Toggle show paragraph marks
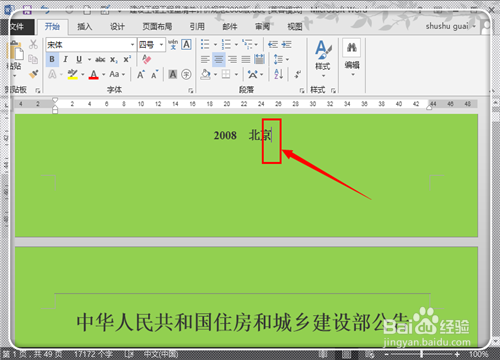Screen dimensions: 500x360 (x=298, y=74)
